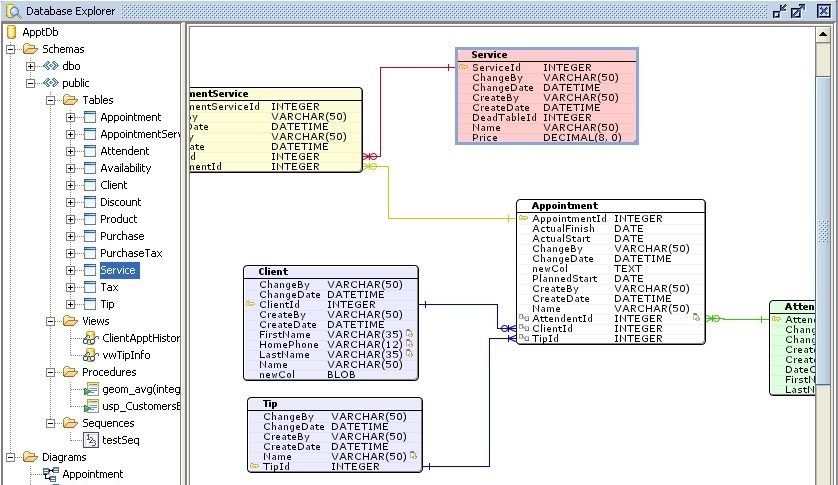Click the AppointmentId primary key icon
838x485 pixels.
pos(524,218)
